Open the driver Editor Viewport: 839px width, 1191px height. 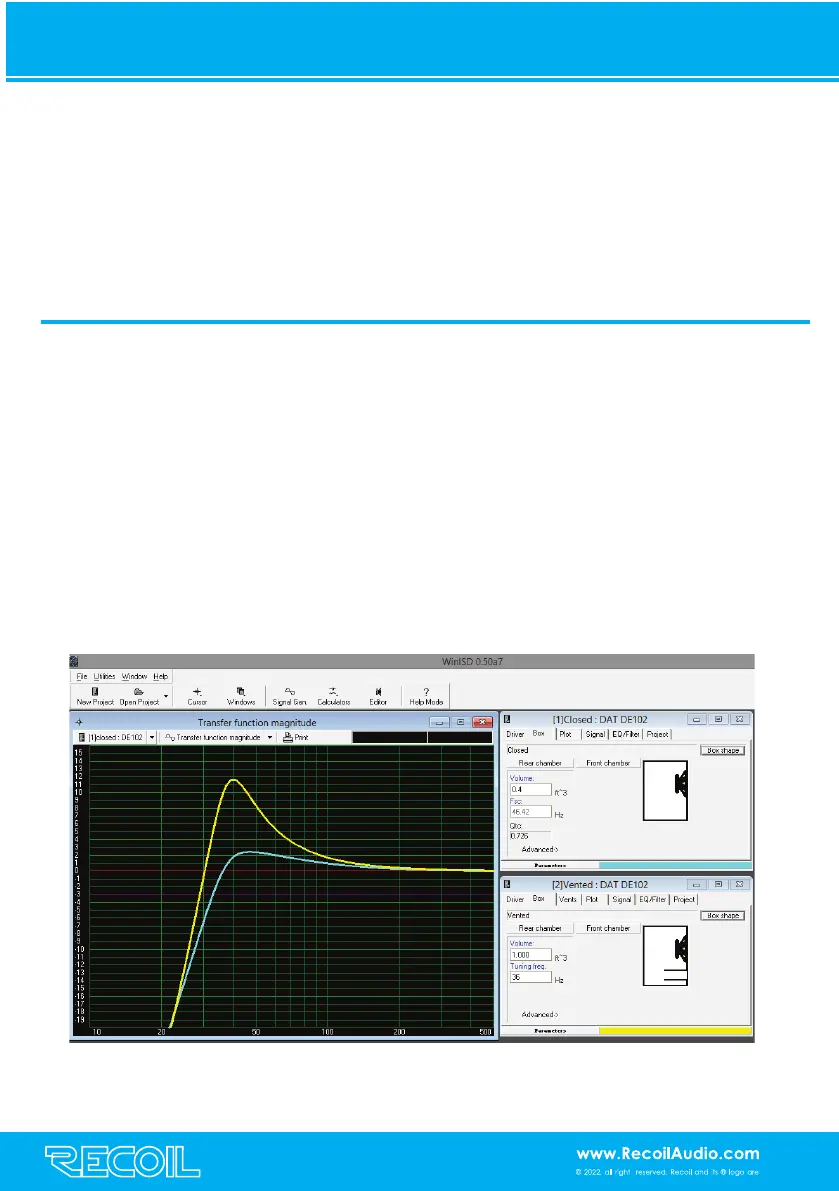click(378, 696)
